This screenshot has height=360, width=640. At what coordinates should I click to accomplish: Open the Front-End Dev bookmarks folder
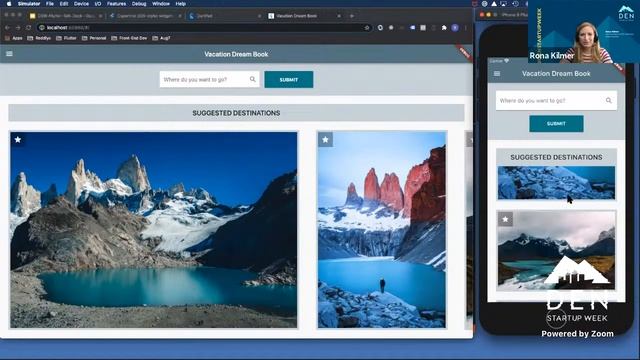point(129,38)
